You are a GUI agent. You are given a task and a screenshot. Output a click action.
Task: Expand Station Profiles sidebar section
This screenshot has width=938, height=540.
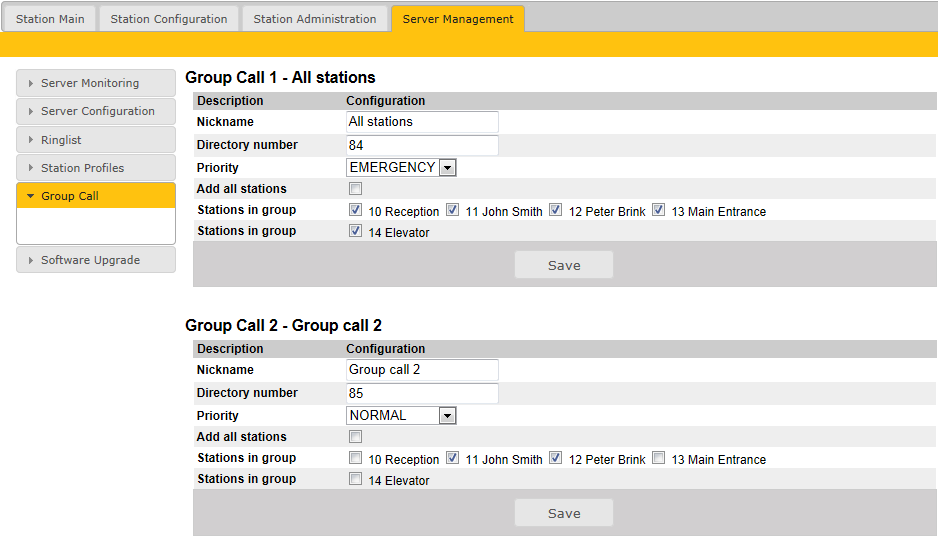[96, 168]
